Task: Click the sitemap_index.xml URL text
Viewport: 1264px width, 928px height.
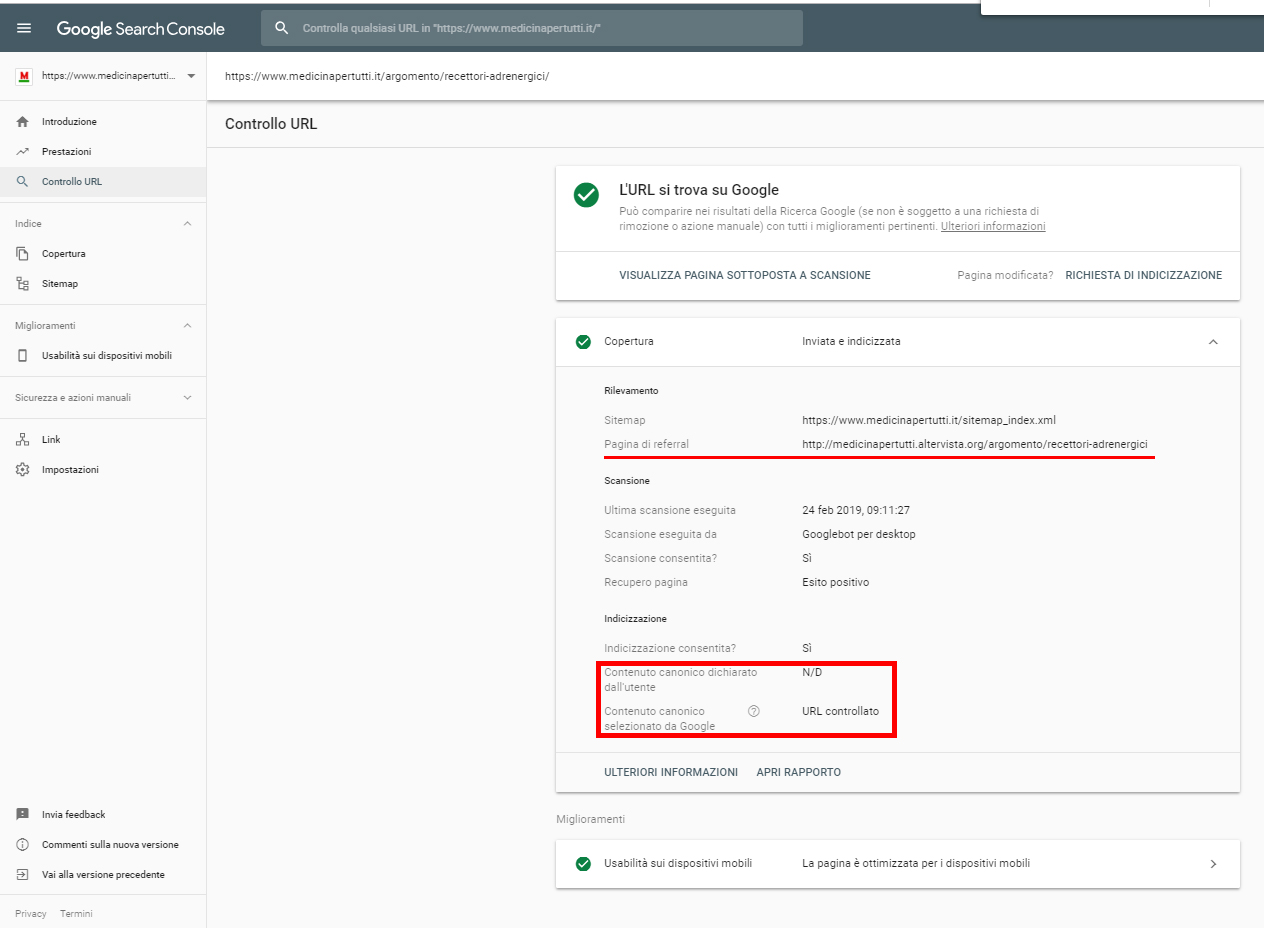Action: (x=929, y=420)
